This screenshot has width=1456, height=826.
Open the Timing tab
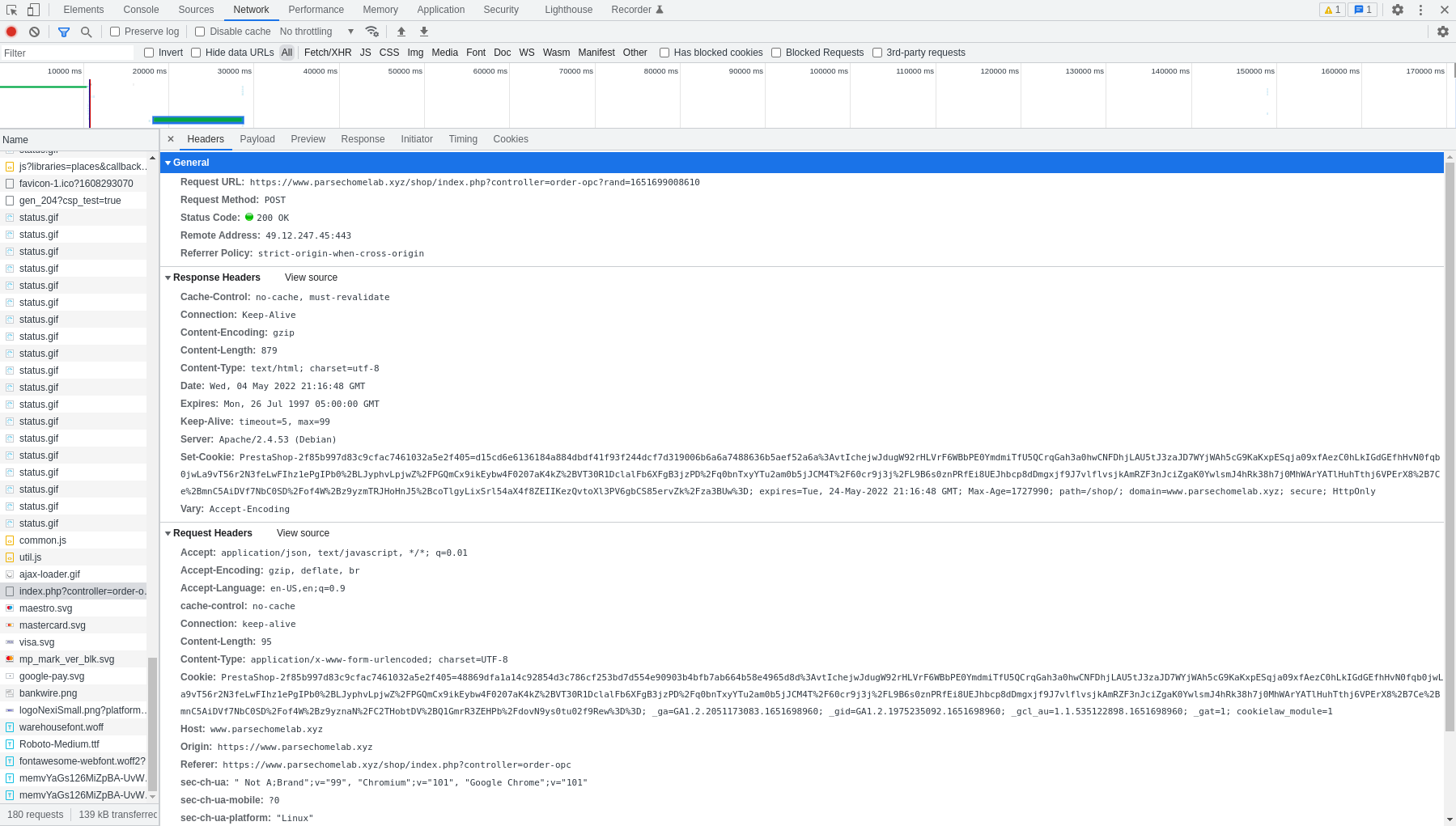pyautogui.click(x=463, y=139)
